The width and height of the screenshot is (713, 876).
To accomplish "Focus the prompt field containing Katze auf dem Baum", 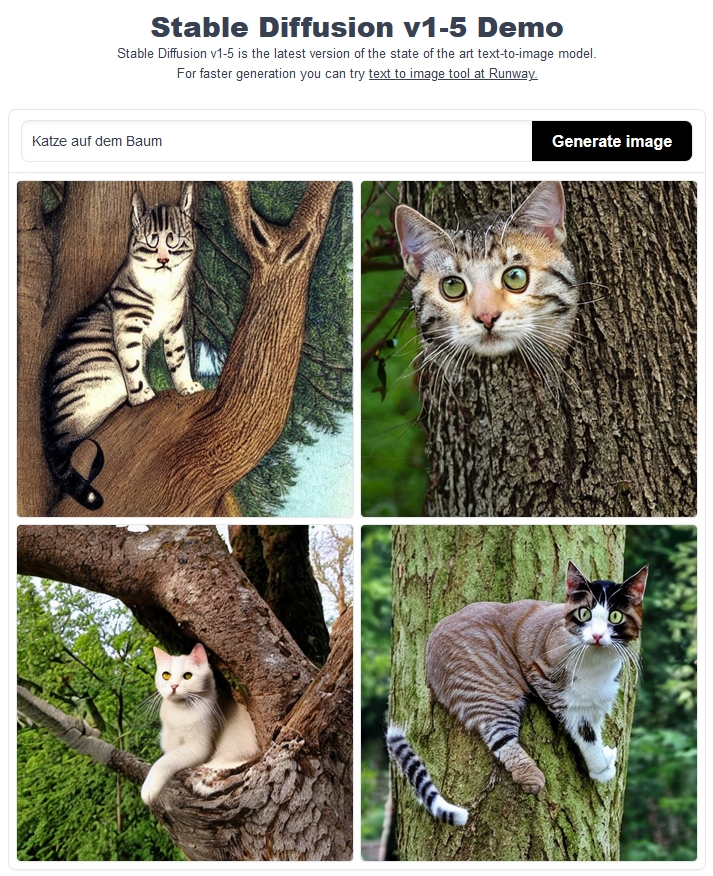I will coord(277,141).
